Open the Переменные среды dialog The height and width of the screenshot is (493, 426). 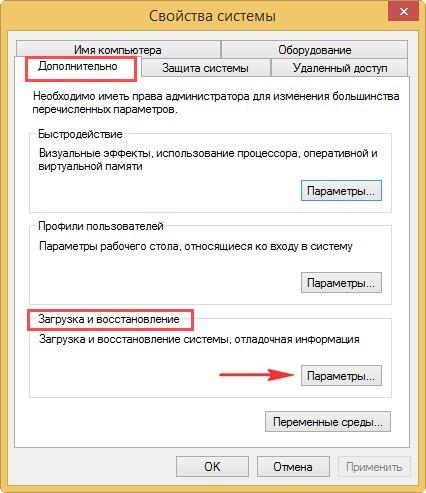328,422
